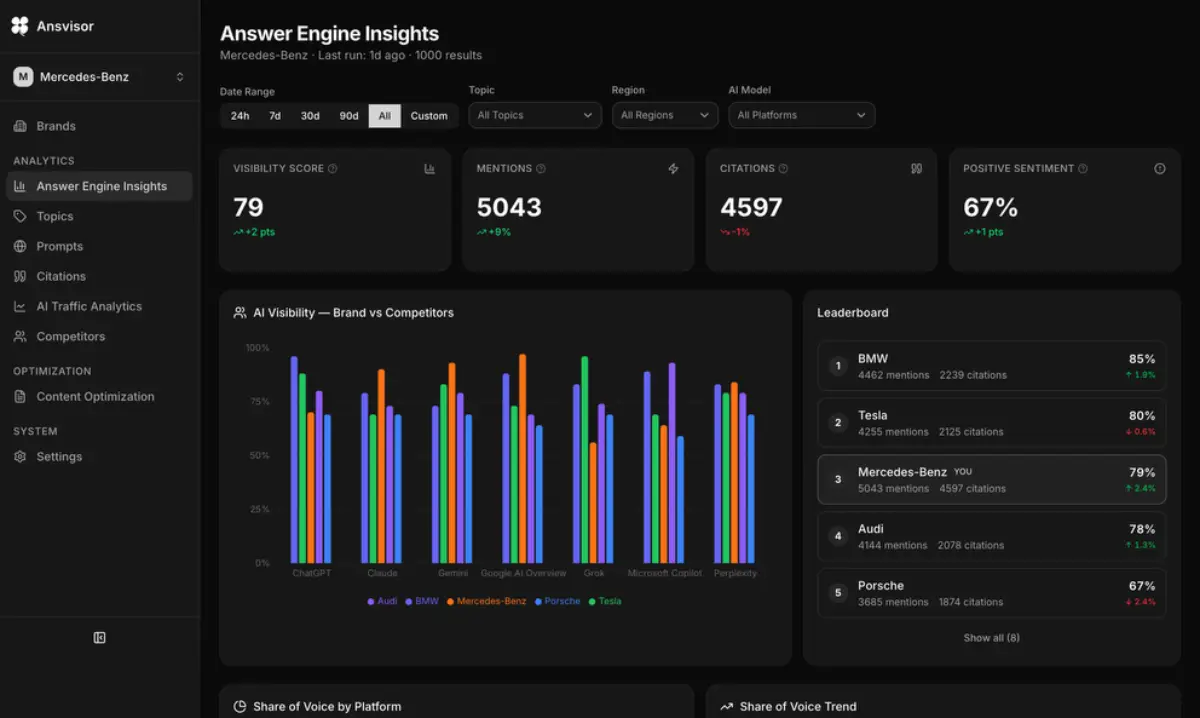This screenshot has width=1200, height=718.
Task: Select the 7d date range
Action: click(275, 116)
